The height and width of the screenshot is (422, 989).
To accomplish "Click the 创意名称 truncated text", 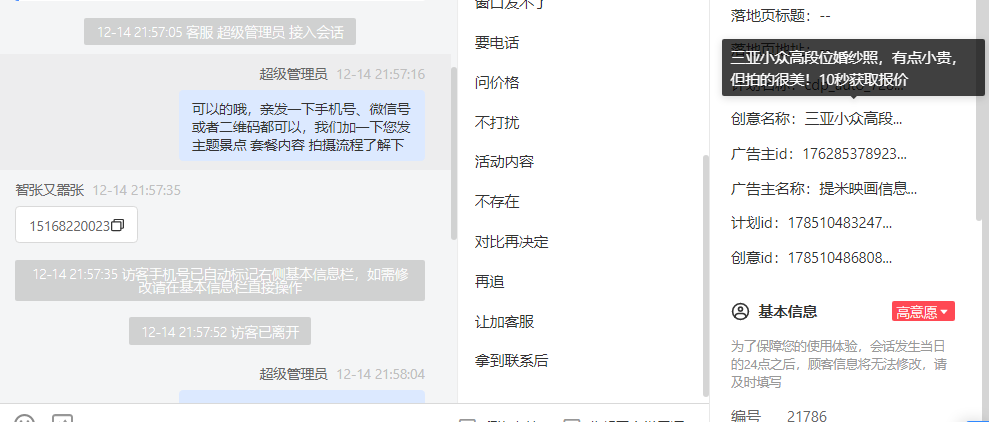I will click(853, 119).
